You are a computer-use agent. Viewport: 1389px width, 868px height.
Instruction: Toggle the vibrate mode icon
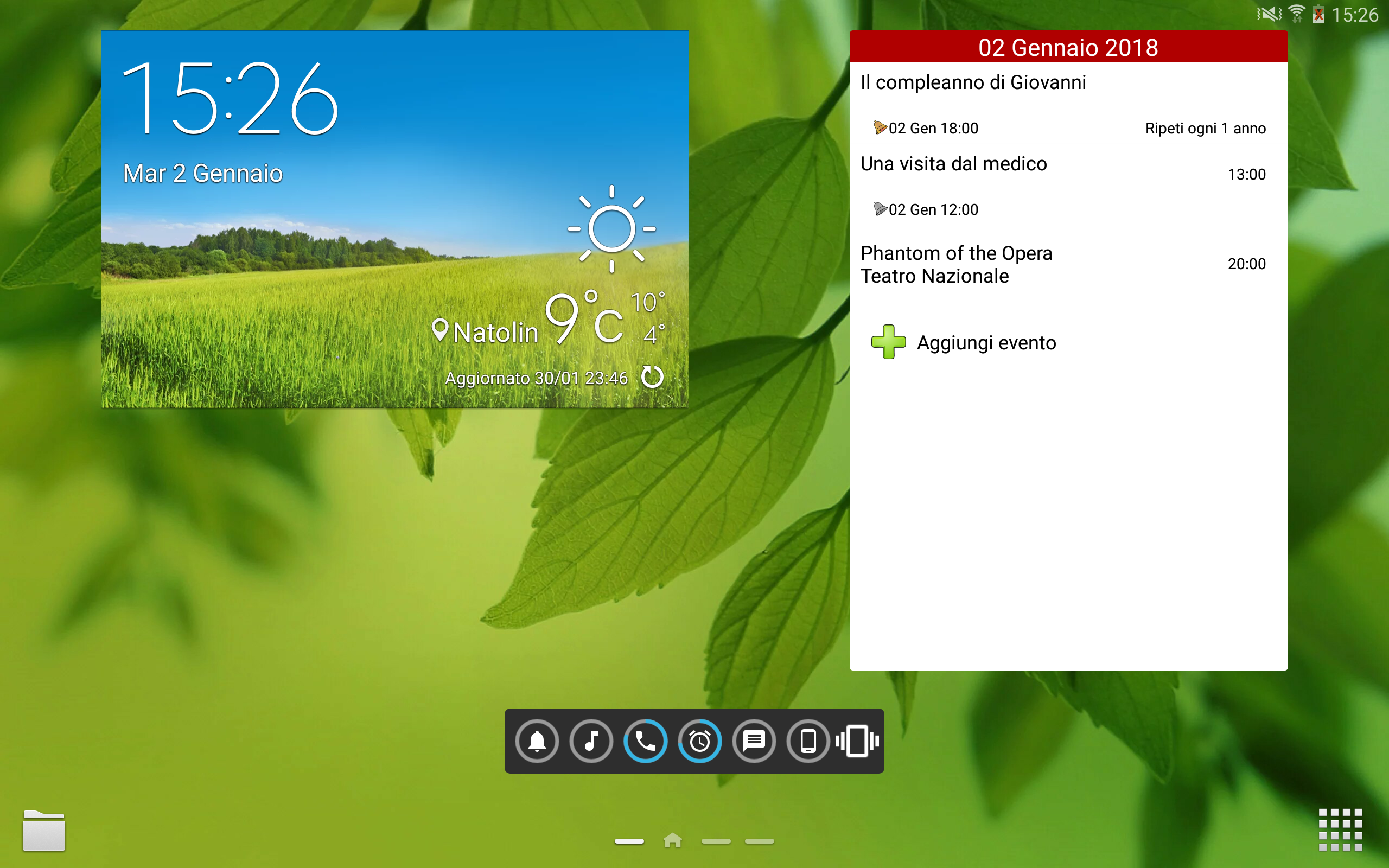point(857,741)
